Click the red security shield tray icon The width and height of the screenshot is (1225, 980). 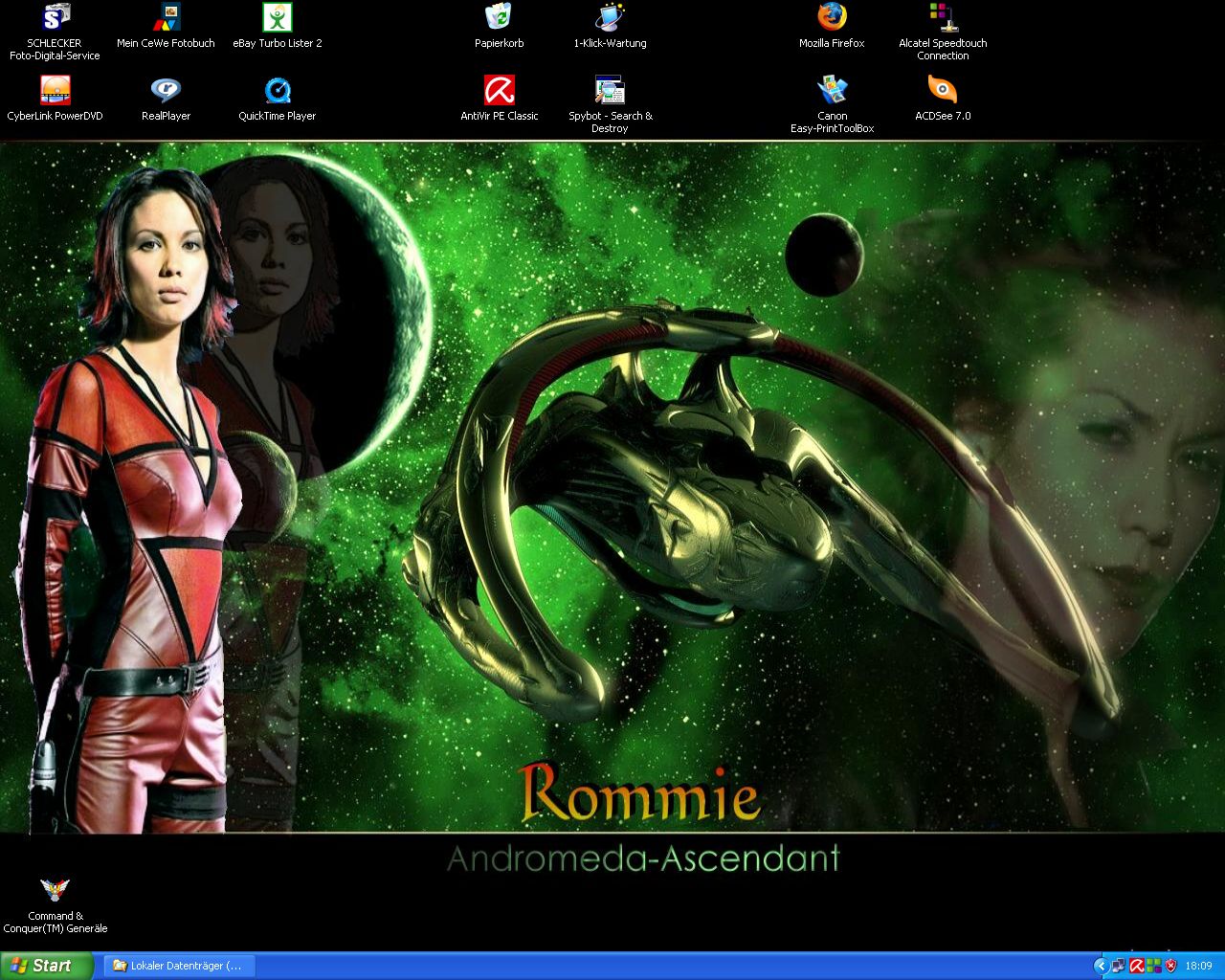pos(1170,966)
